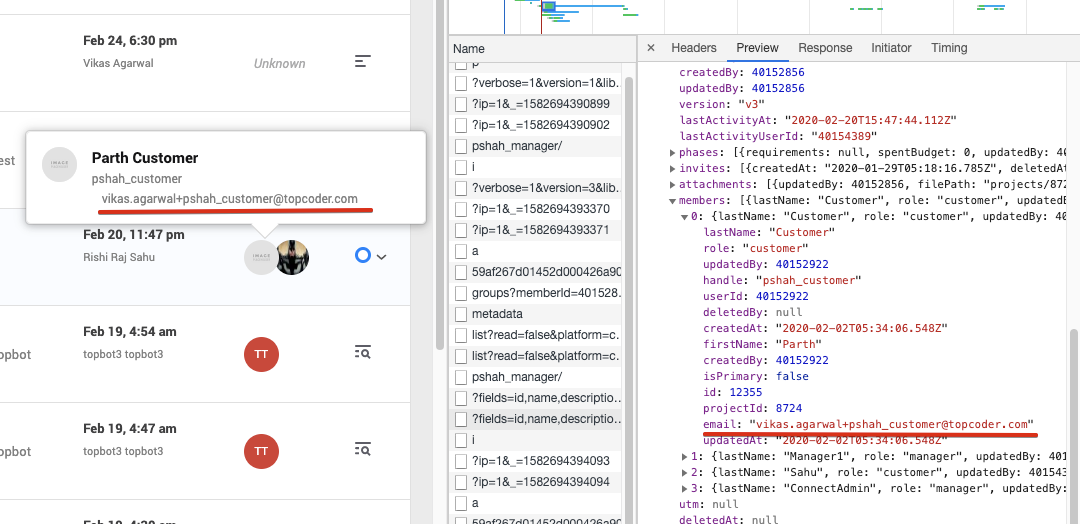Click email address in Parth Customer tooltip

pyautogui.click(x=229, y=198)
